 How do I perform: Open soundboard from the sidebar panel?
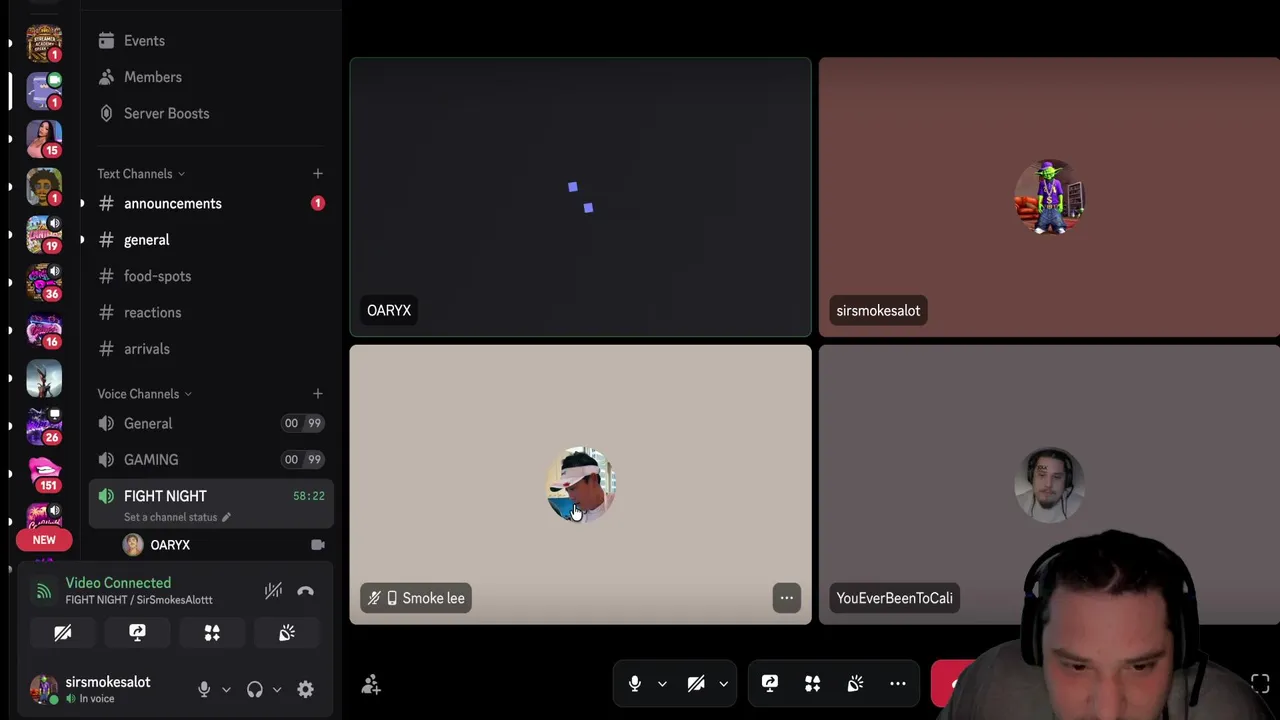click(287, 633)
